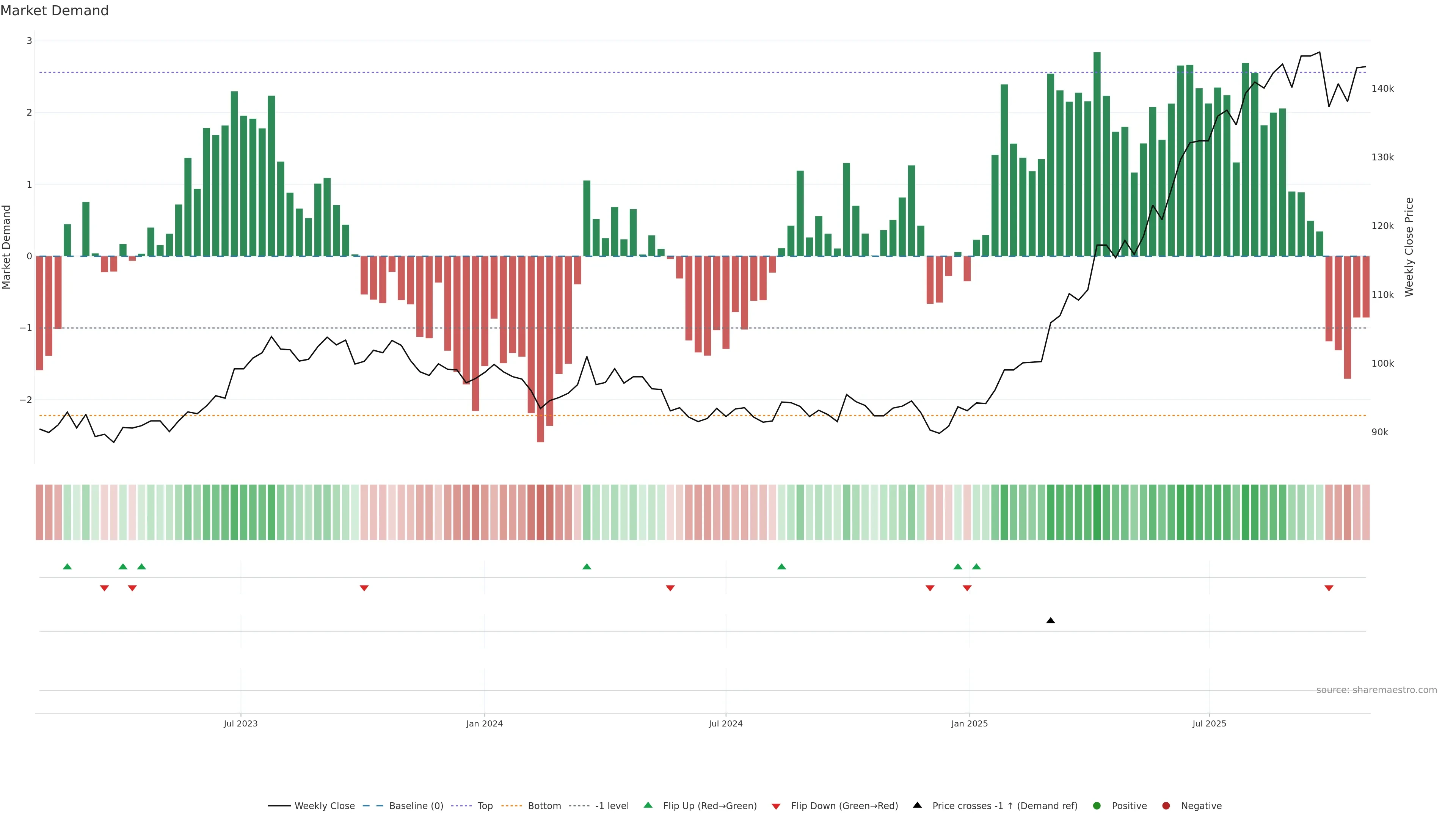Click the darkest green heat strip cell
Image resolution: width=1456 pixels, height=819 pixels.
pyautogui.click(x=1097, y=512)
